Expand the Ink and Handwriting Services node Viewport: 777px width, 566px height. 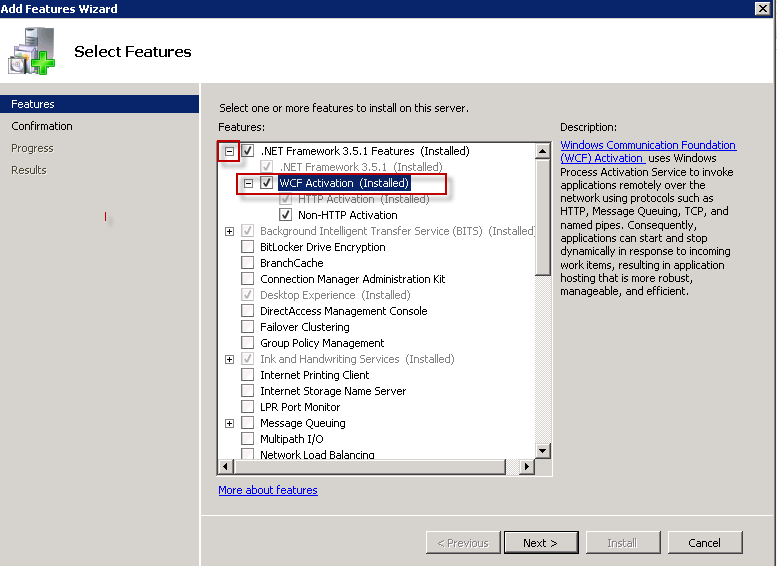click(229, 359)
